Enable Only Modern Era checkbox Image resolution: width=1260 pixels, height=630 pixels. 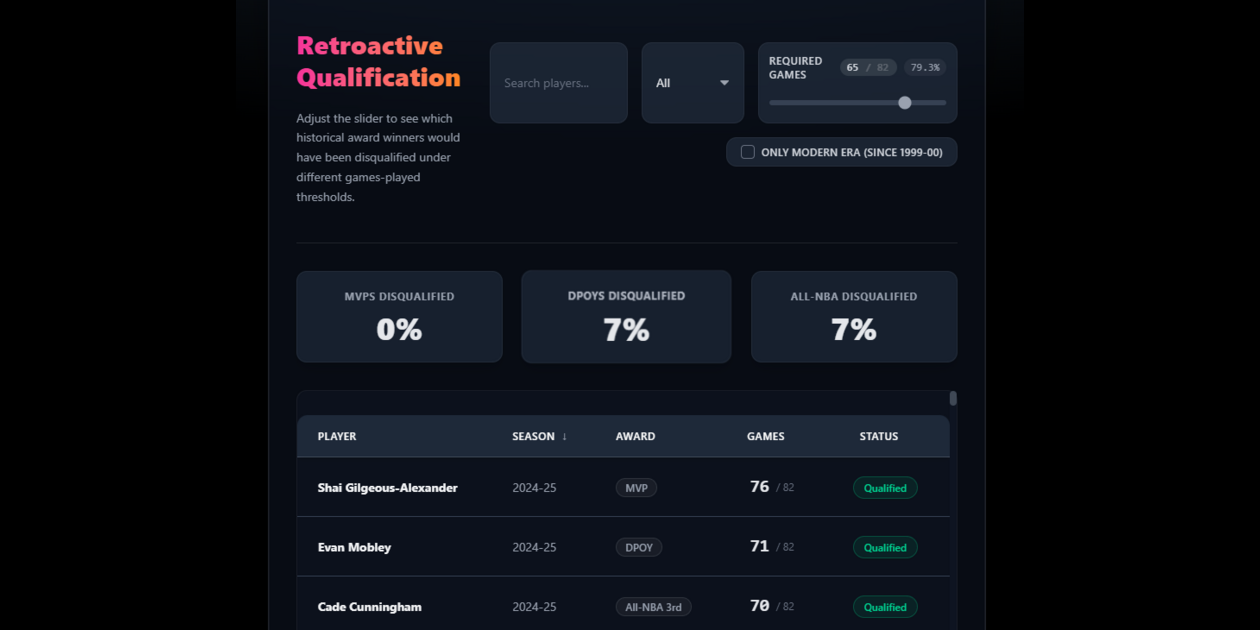click(748, 152)
